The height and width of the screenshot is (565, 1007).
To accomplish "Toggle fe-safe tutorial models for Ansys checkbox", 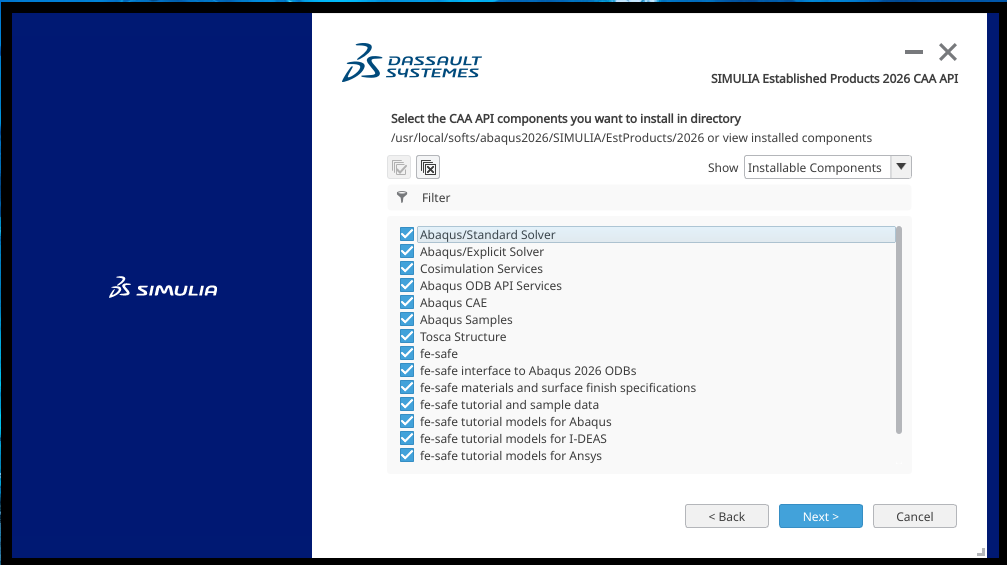I will tap(407, 455).
